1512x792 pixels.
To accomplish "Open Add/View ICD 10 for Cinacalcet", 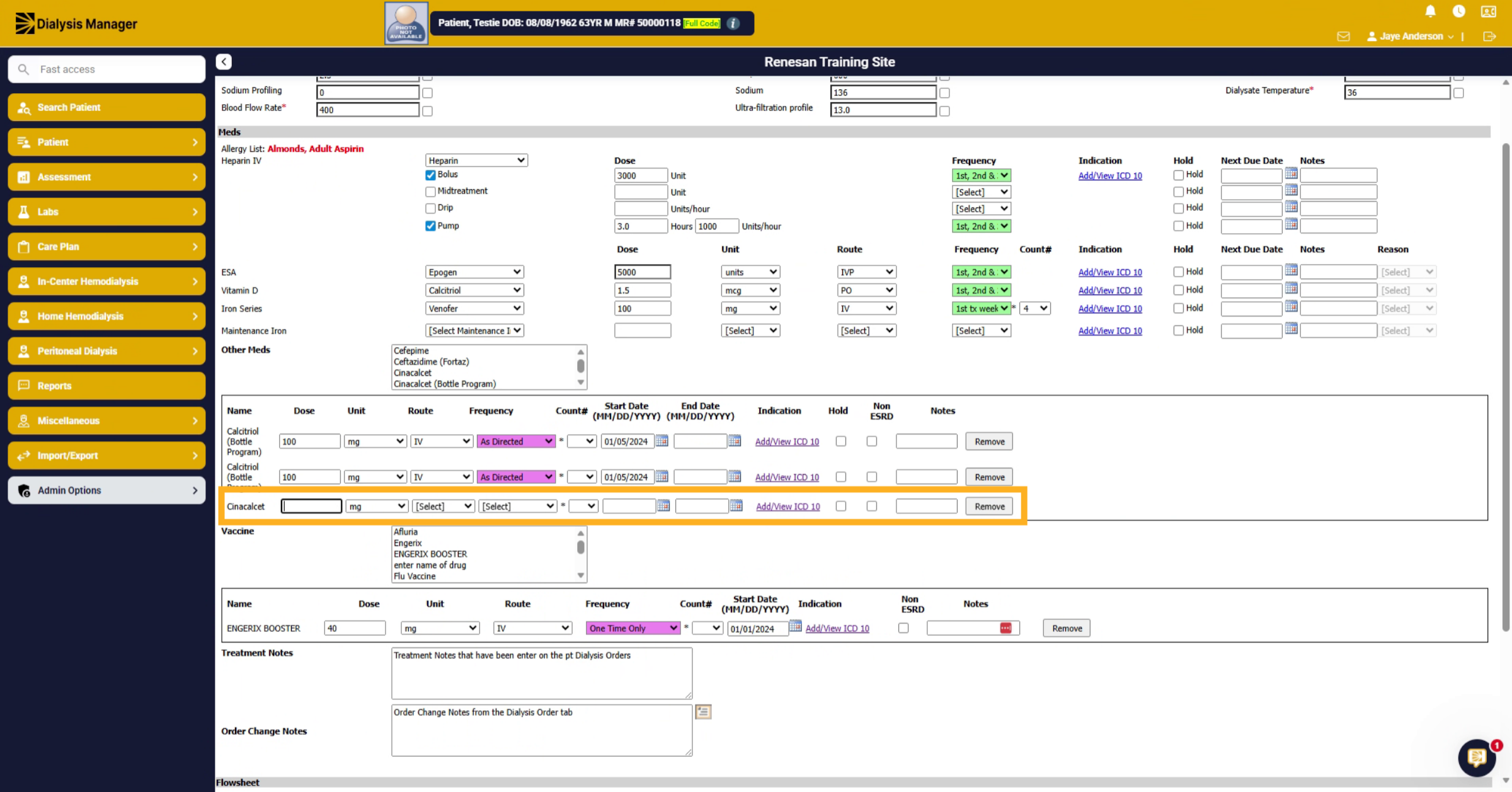I will [x=787, y=507].
